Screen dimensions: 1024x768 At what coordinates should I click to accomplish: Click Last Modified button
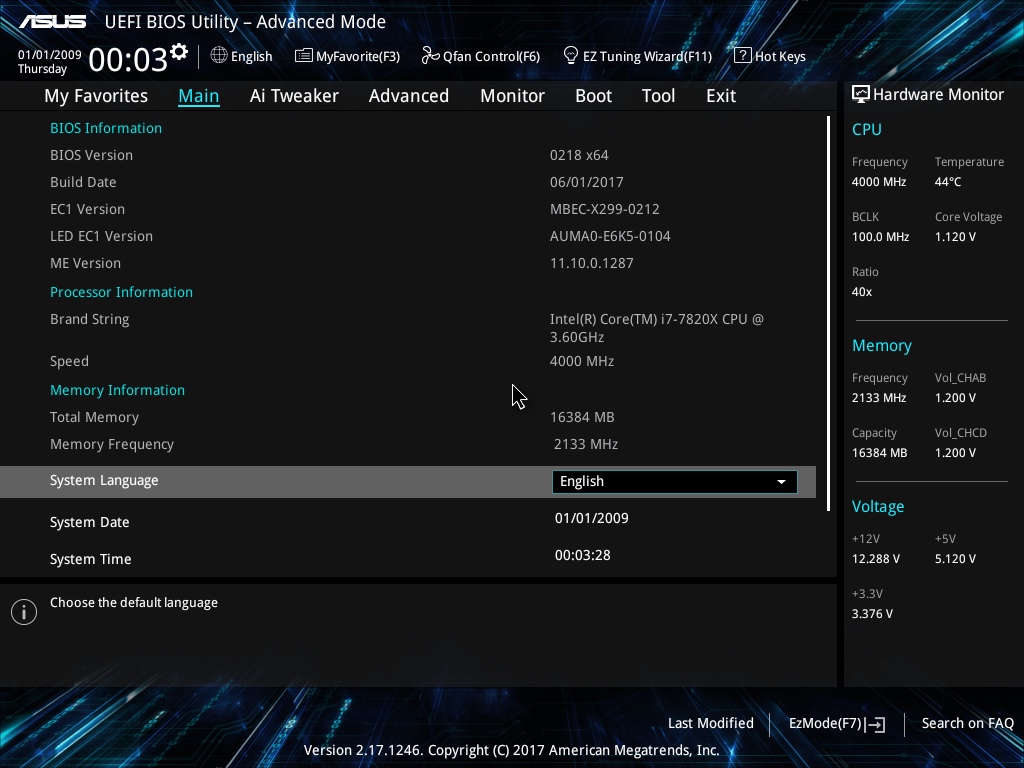pos(711,724)
